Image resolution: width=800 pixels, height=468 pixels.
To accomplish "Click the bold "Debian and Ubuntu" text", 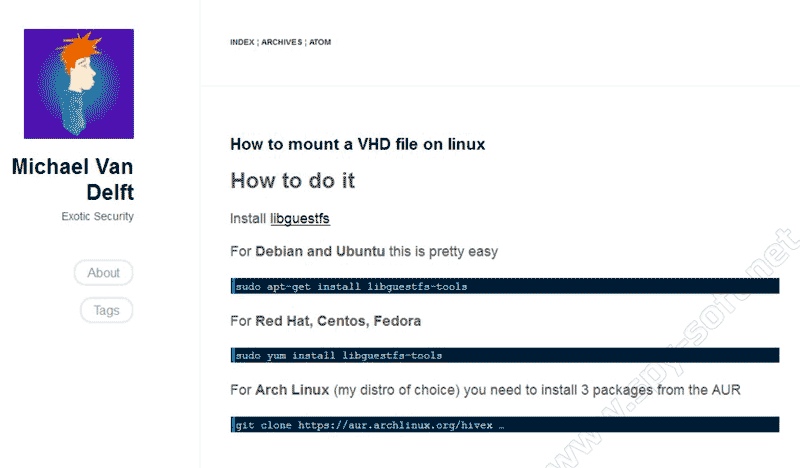I will 319,251.
